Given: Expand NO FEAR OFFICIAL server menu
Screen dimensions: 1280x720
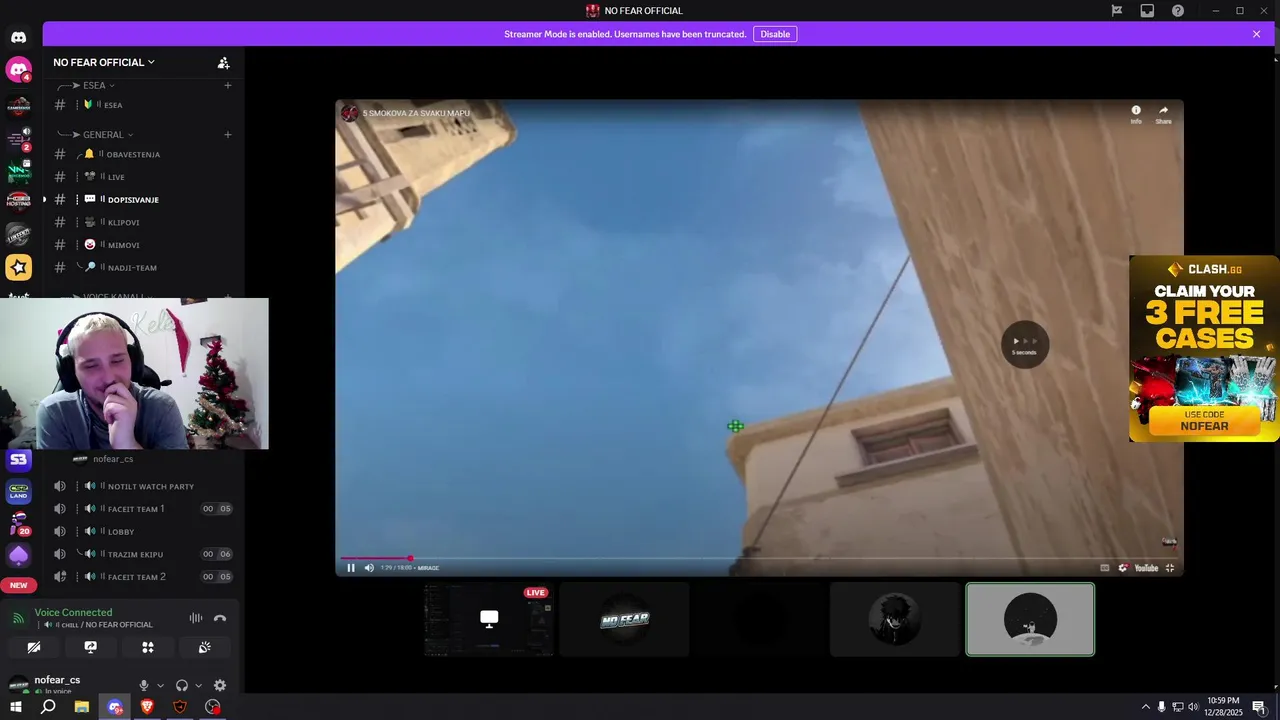Looking at the screenshot, I should click(x=104, y=62).
